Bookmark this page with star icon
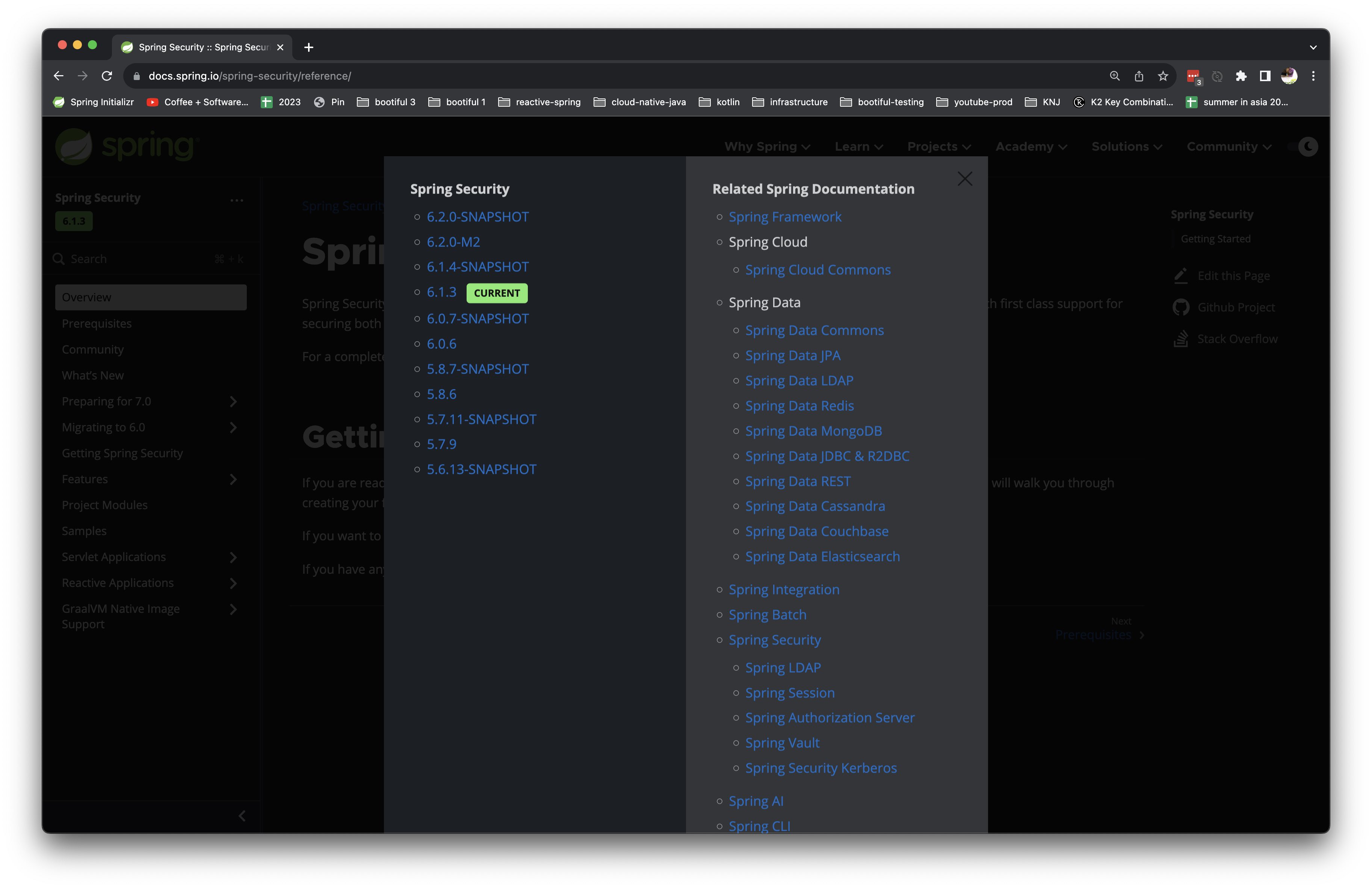Screen dimensions: 1372x889 pos(1163,76)
